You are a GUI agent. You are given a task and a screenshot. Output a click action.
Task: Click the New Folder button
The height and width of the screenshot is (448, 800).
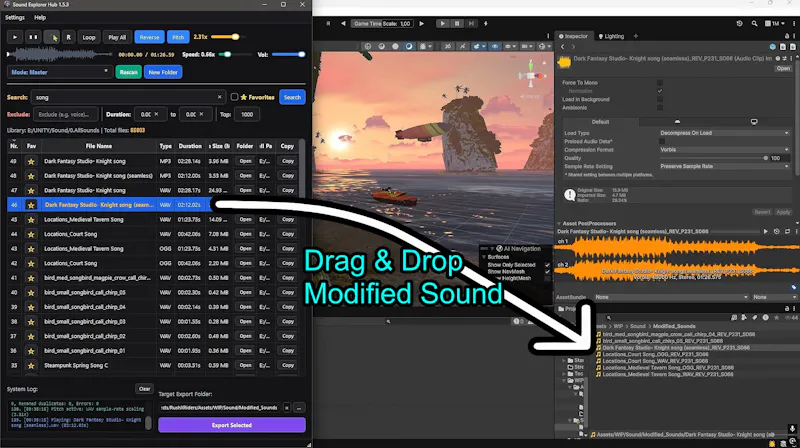point(163,72)
